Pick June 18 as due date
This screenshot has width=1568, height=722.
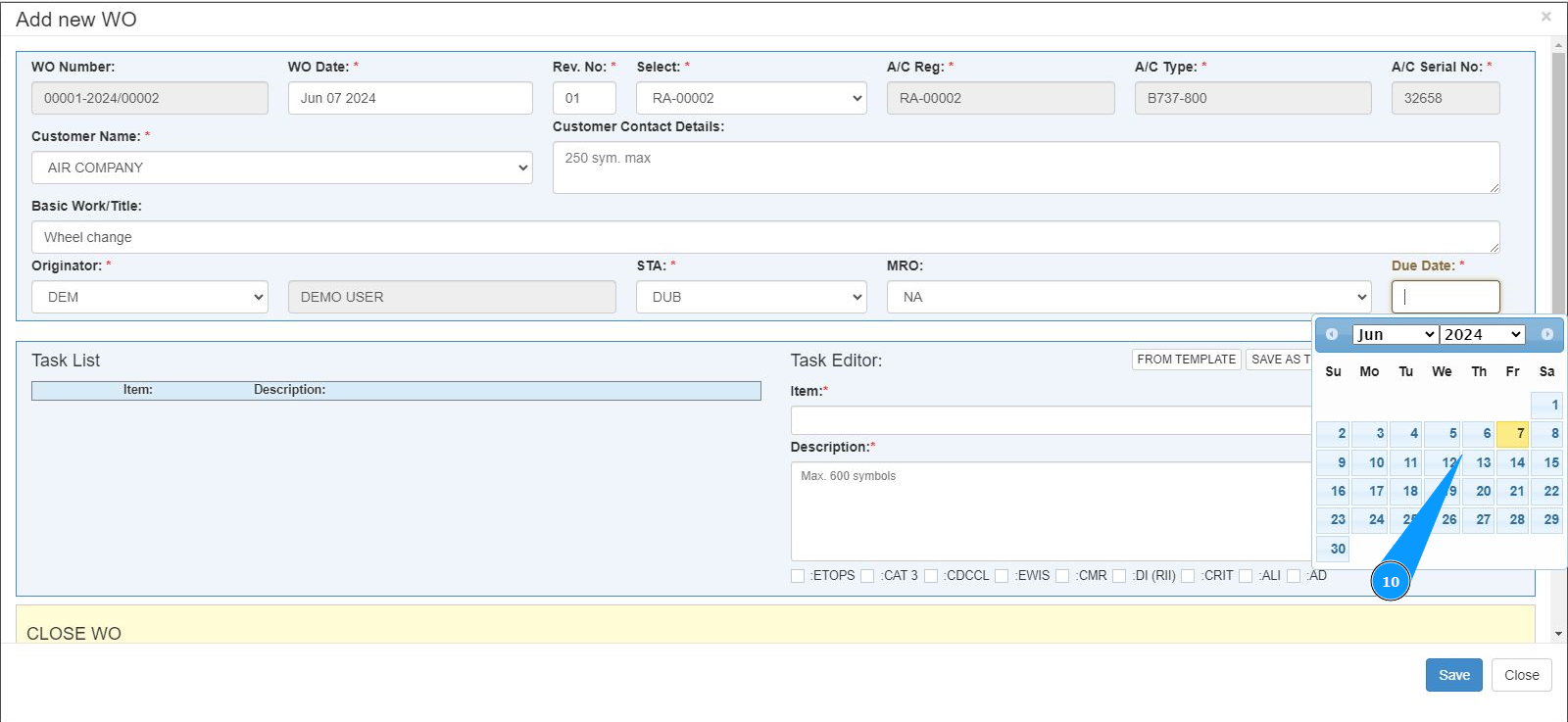tap(1405, 491)
